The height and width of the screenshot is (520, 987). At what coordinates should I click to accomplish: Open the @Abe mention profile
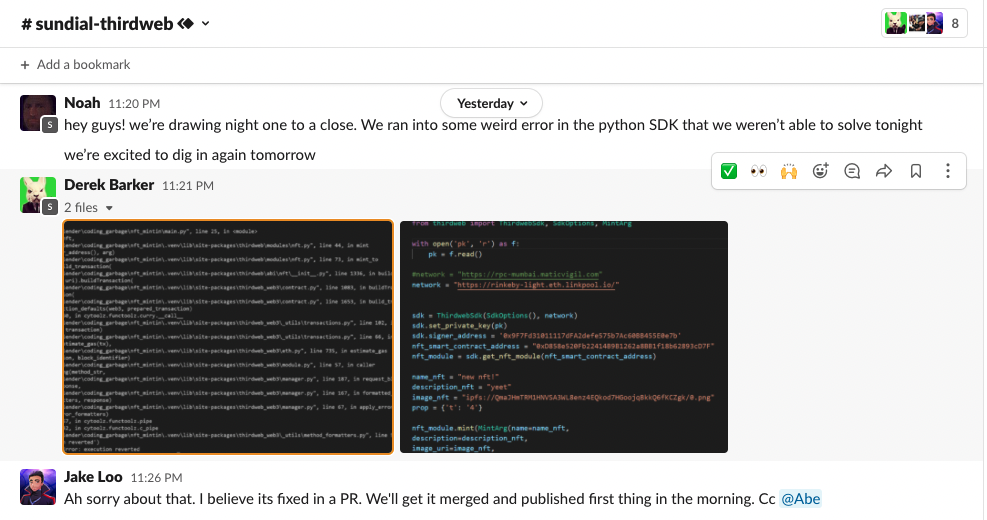[x=800, y=499]
